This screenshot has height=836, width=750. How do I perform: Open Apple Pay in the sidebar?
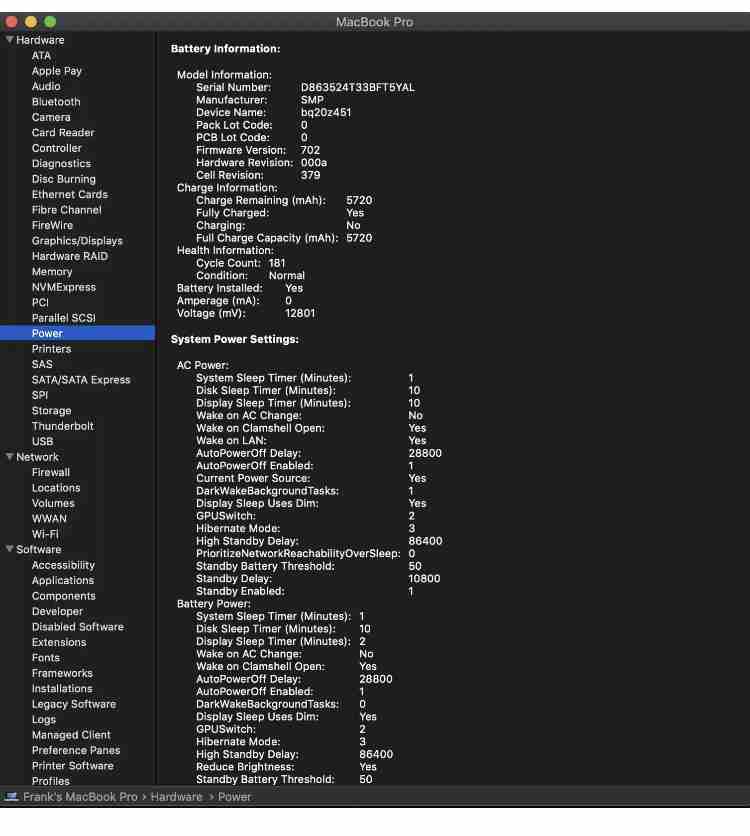coord(57,71)
